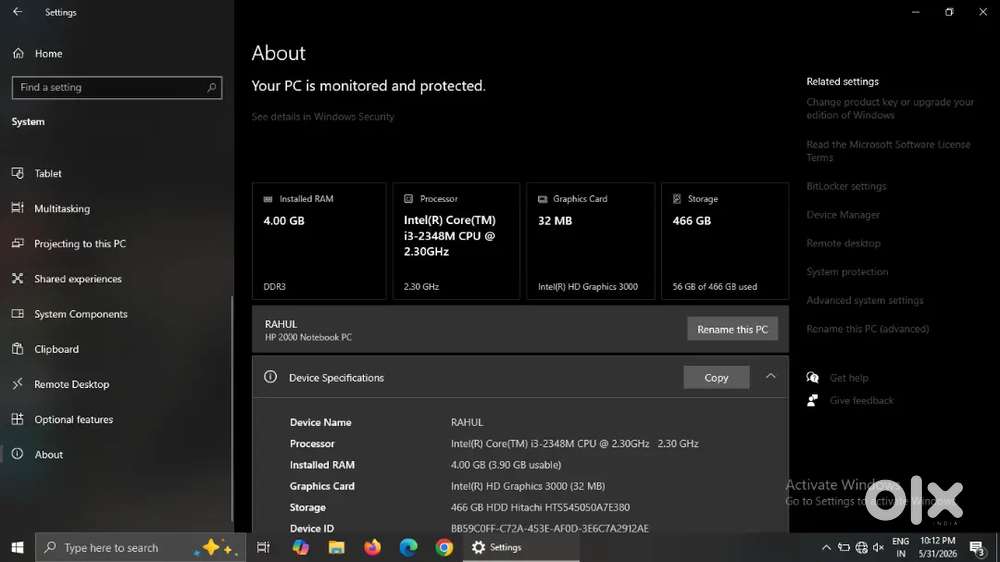Viewport: 1000px width, 562px height.
Task: Select the Installed RAM card
Action: (x=319, y=241)
